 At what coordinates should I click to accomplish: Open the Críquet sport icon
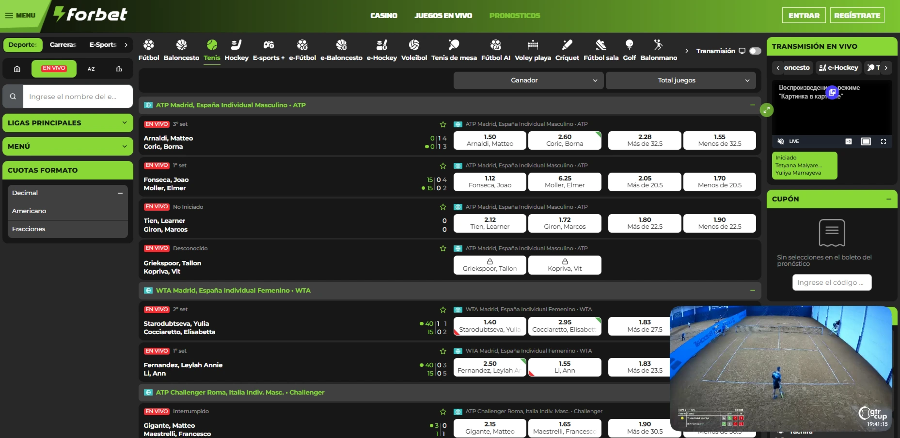(567, 50)
